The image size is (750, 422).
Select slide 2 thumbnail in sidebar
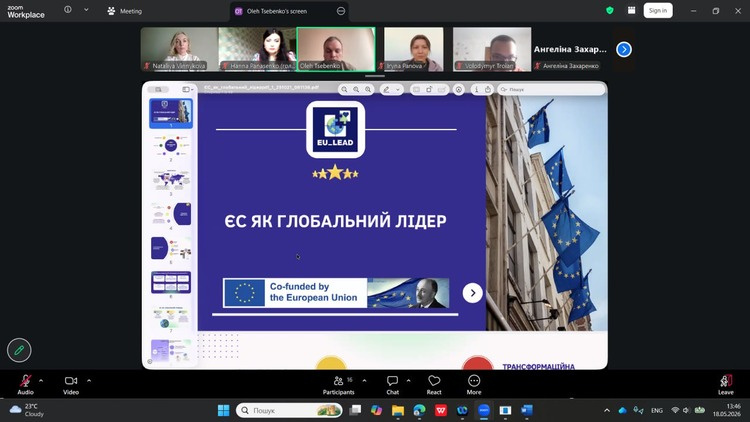point(171,145)
